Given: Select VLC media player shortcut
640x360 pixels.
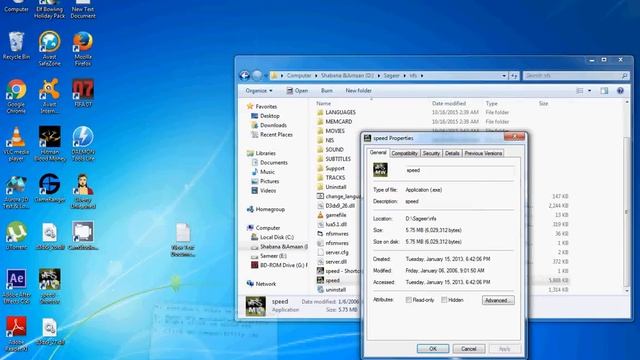Looking at the screenshot, I should (x=16, y=144).
